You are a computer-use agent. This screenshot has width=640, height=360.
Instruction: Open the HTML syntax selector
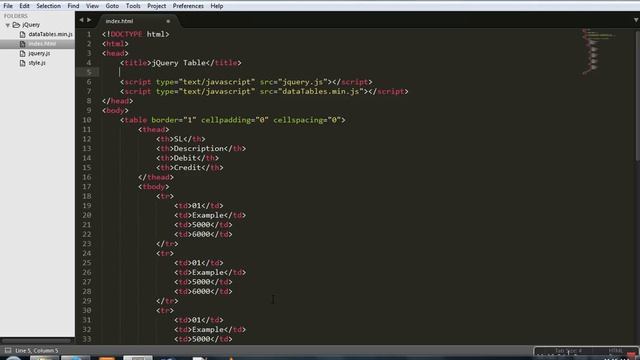616,351
